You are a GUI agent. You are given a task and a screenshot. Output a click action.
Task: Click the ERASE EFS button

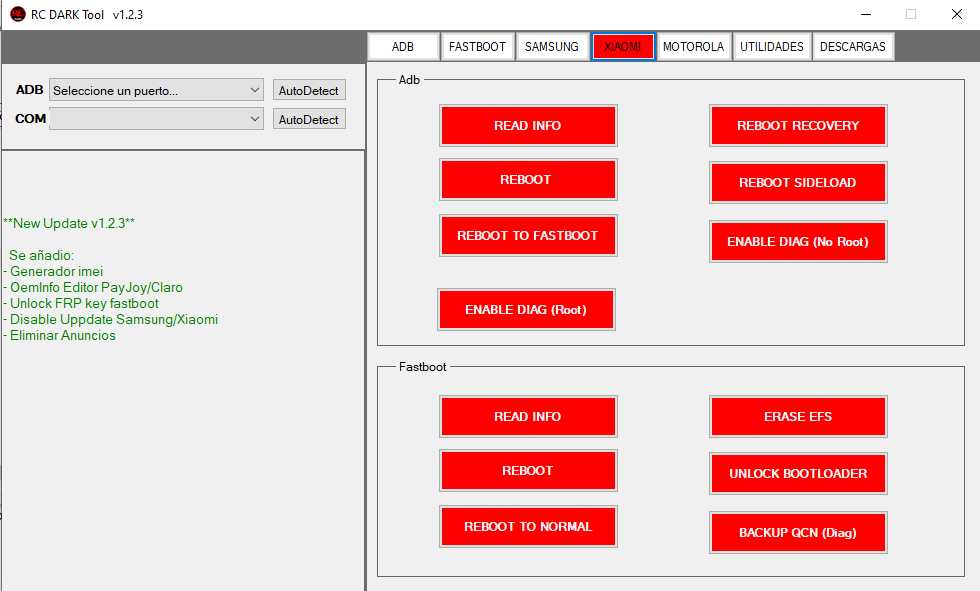[x=797, y=417]
